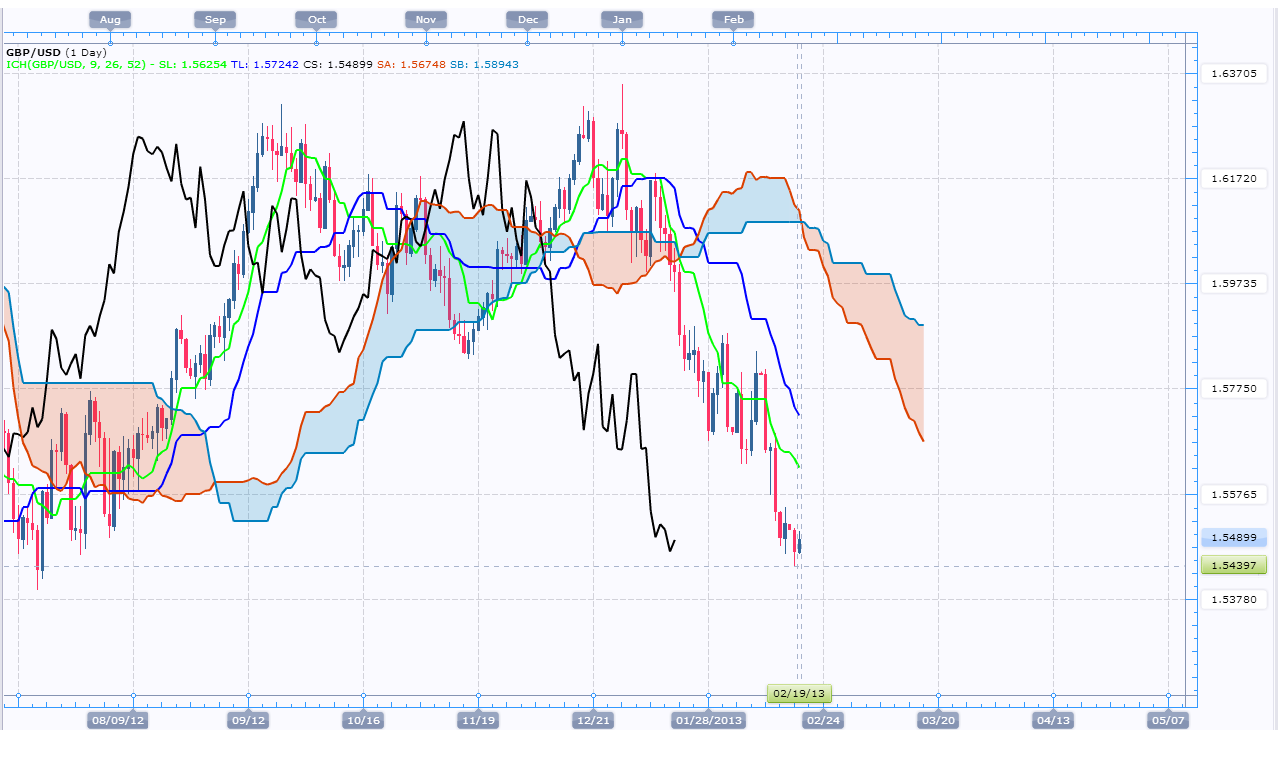Click the Feb month marker
Viewport: 1280px width, 782px height.
pos(733,19)
